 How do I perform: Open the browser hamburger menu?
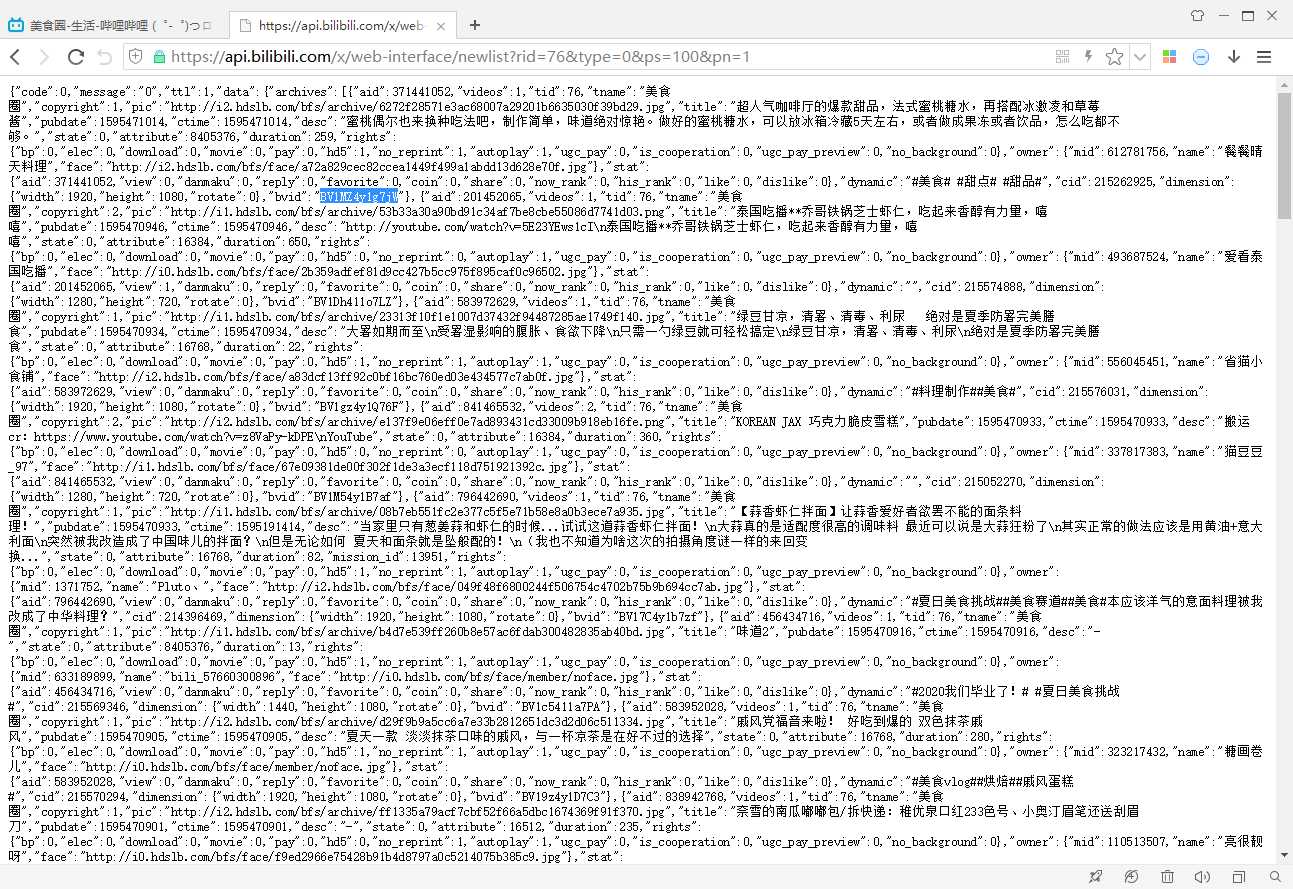(x=1264, y=57)
